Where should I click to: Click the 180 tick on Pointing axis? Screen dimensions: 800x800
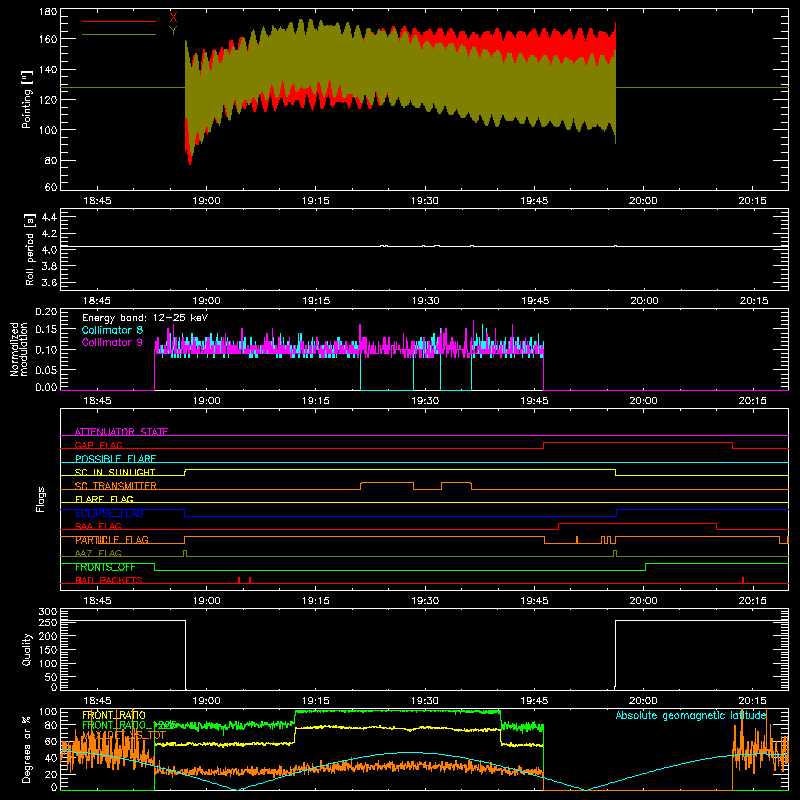point(47,12)
